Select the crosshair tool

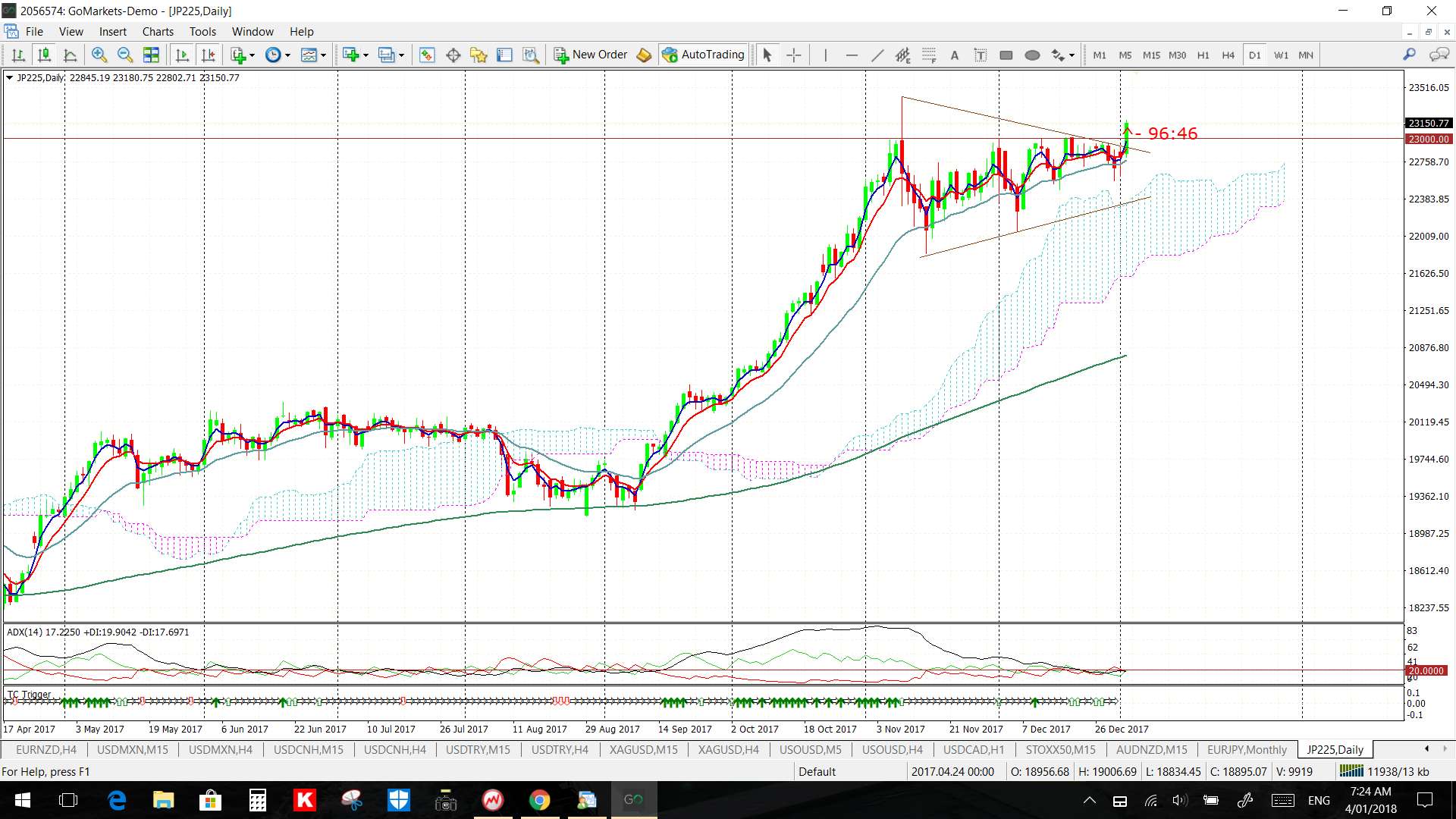pos(793,55)
